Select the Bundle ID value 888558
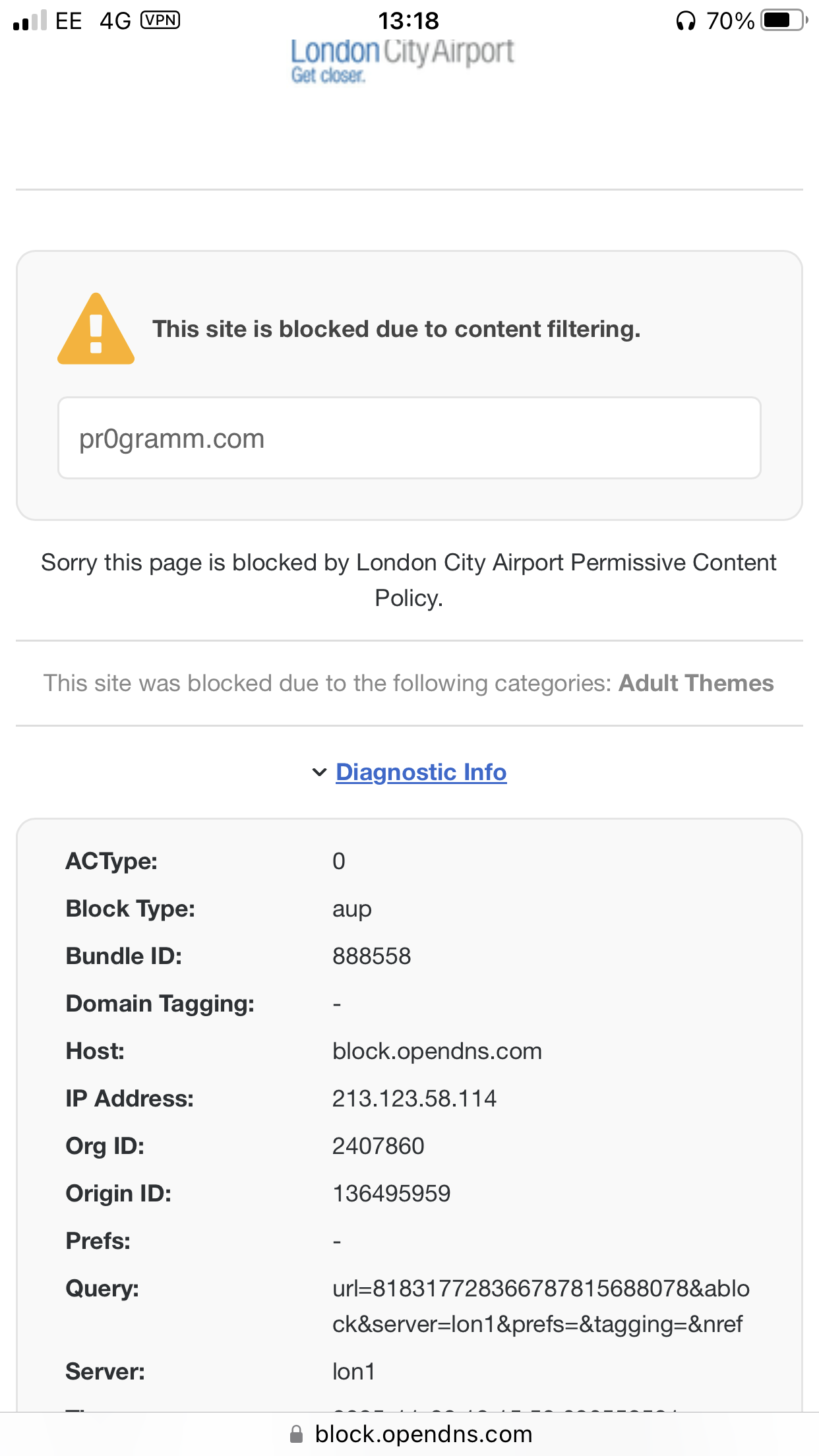 [x=371, y=956]
